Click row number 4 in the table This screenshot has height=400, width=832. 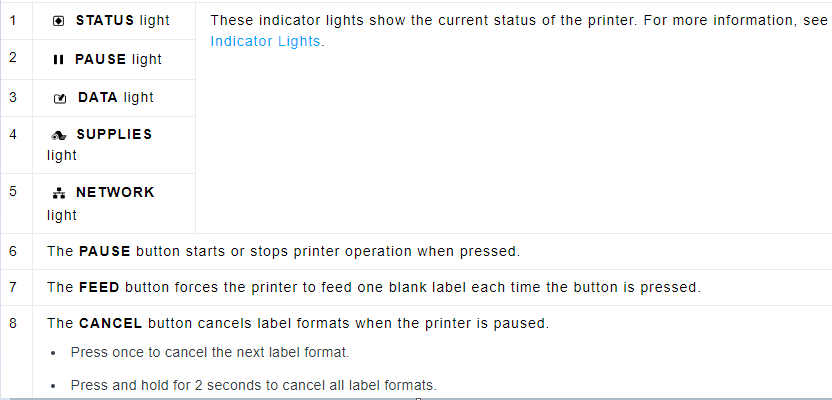[x=13, y=133]
